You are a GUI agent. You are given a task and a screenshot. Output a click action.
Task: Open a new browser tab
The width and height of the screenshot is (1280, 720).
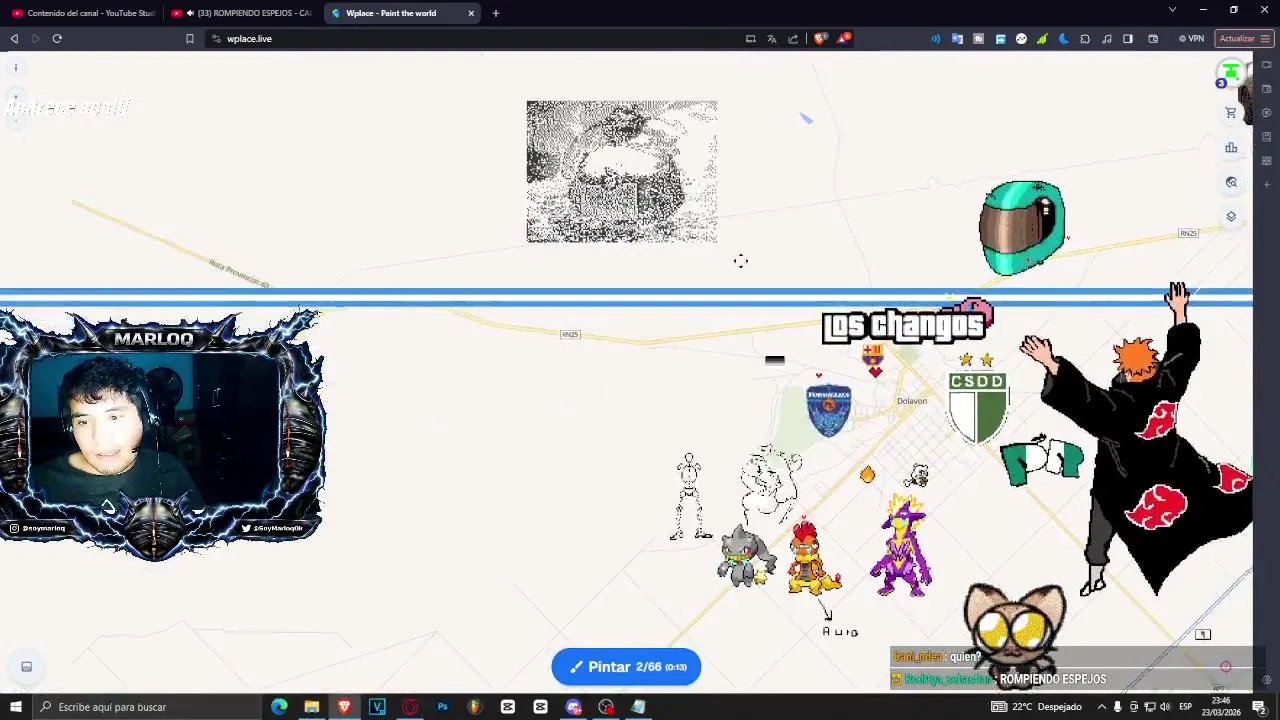(496, 13)
